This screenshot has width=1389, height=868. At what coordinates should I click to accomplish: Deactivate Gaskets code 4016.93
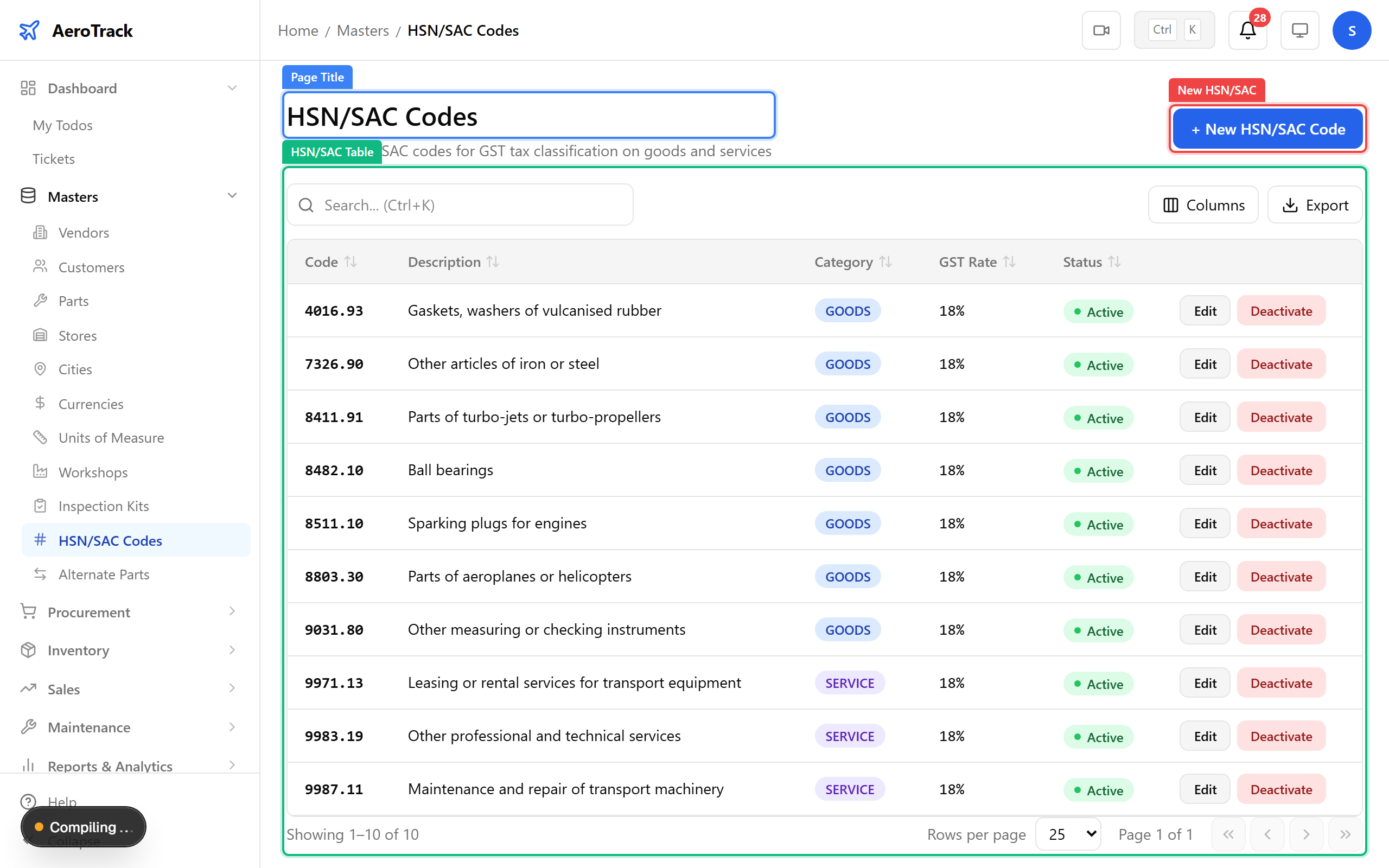tap(1280, 310)
